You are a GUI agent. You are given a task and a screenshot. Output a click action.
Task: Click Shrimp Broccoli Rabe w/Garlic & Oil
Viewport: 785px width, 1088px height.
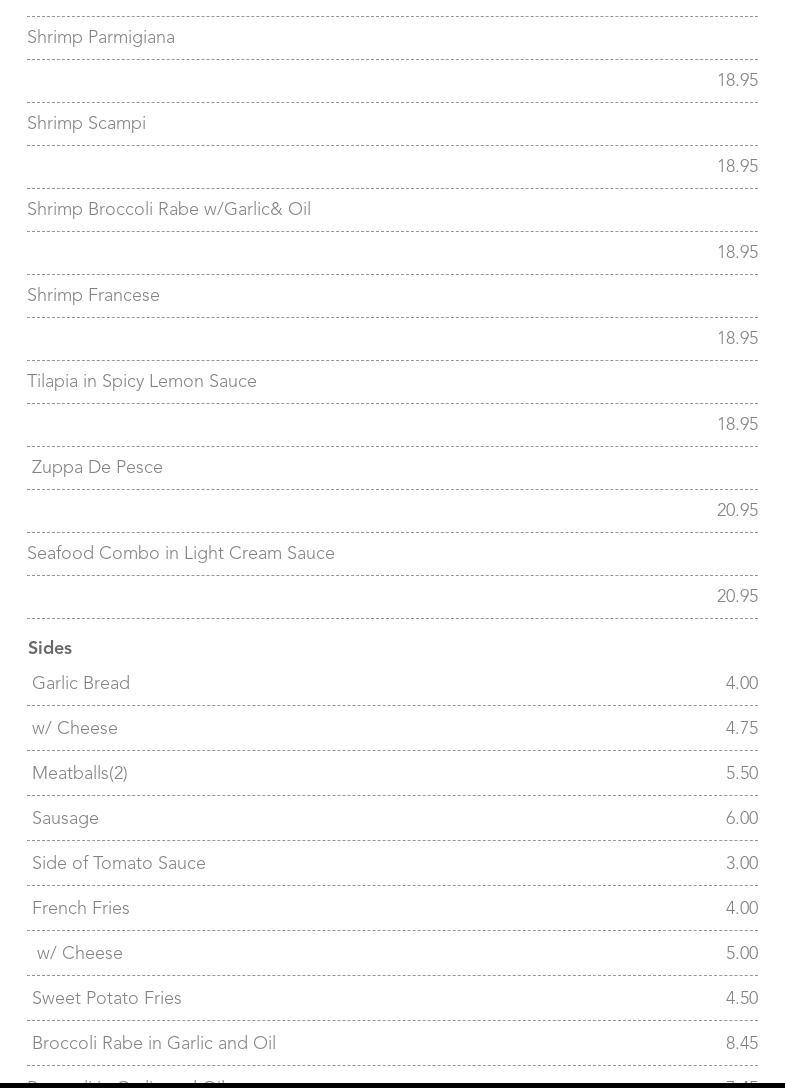(x=169, y=210)
